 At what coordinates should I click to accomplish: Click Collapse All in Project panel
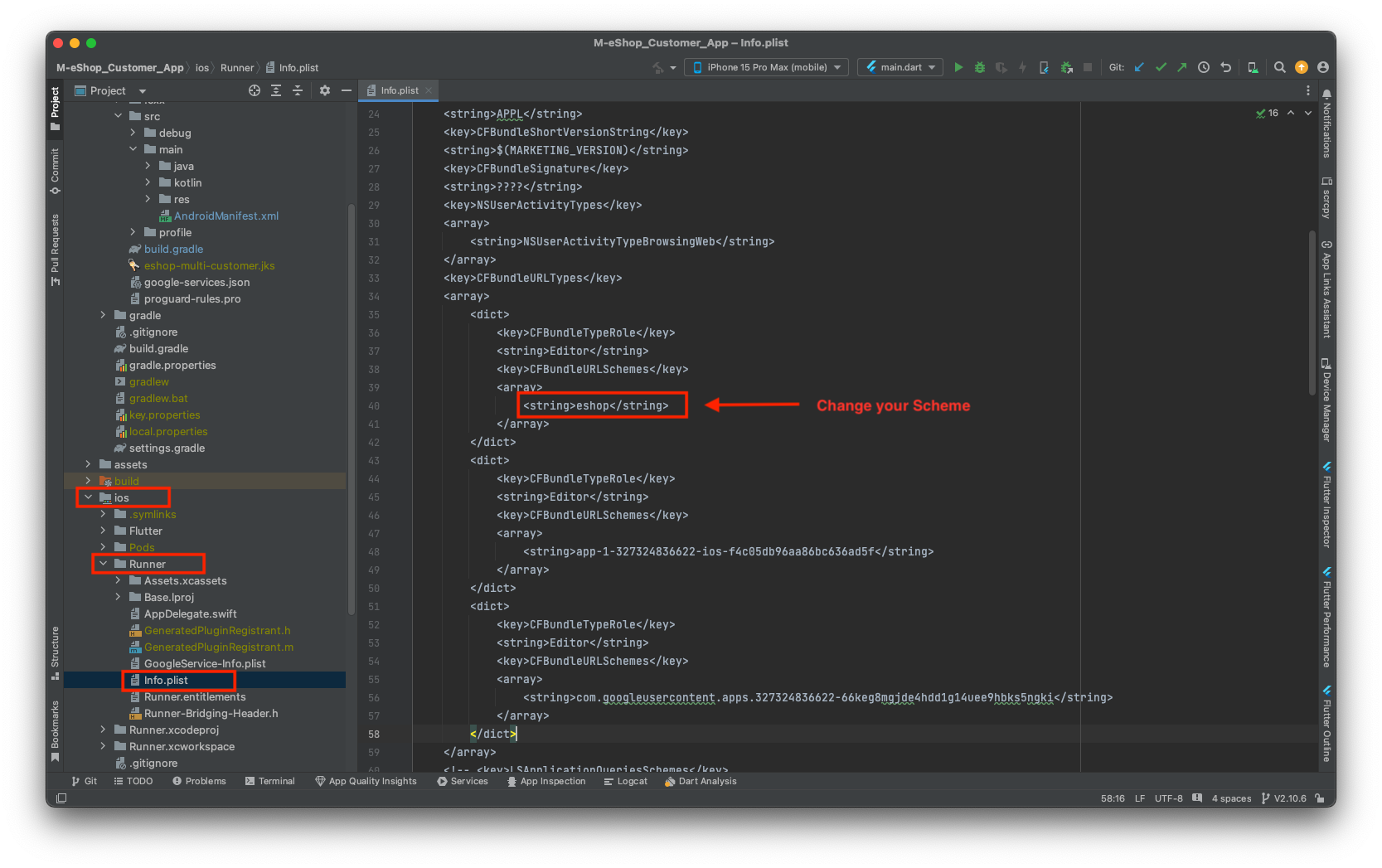(298, 90)
